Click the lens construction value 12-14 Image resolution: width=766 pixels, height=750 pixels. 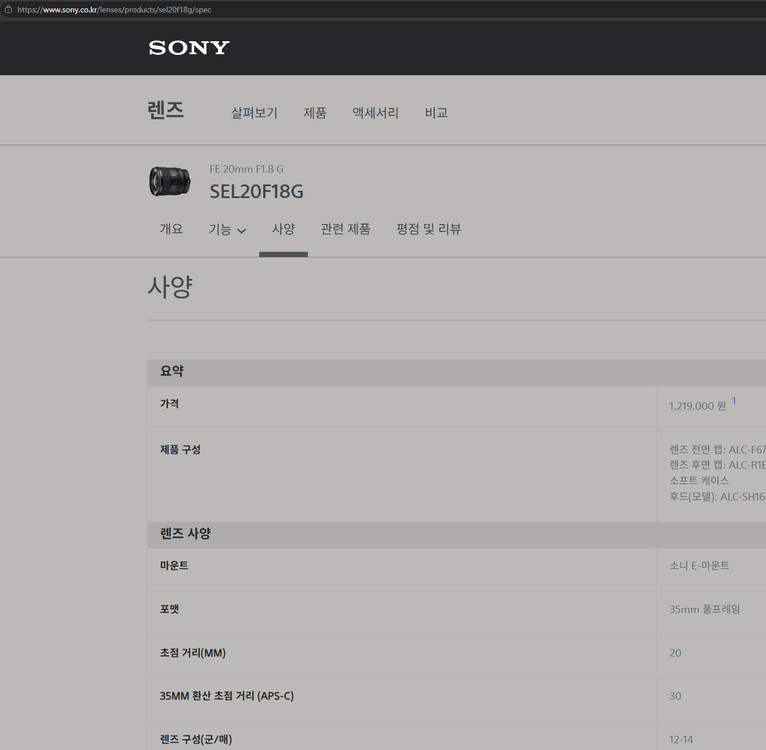[681, 739]
